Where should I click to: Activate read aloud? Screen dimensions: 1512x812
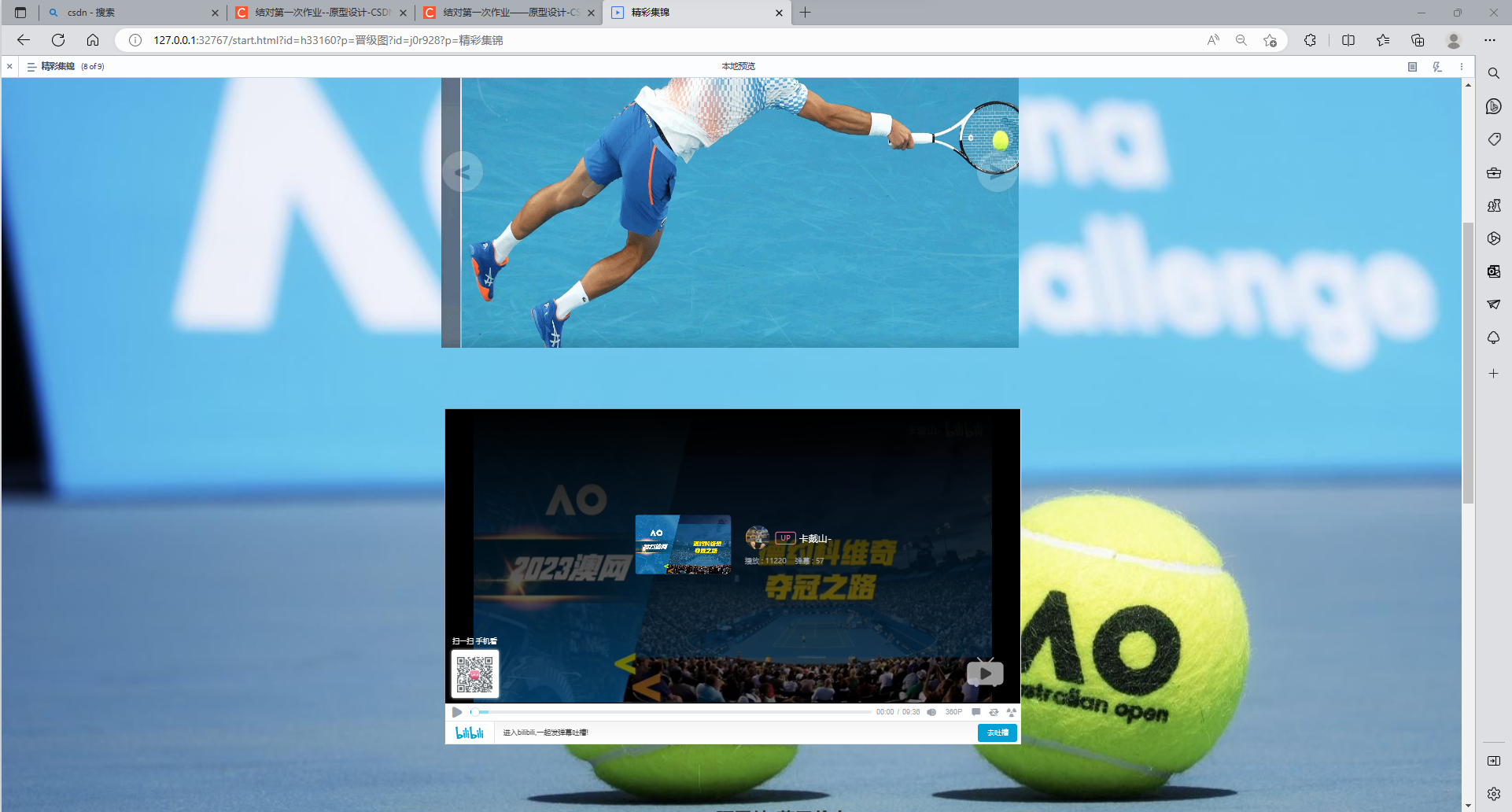[x=1213, y=40]
